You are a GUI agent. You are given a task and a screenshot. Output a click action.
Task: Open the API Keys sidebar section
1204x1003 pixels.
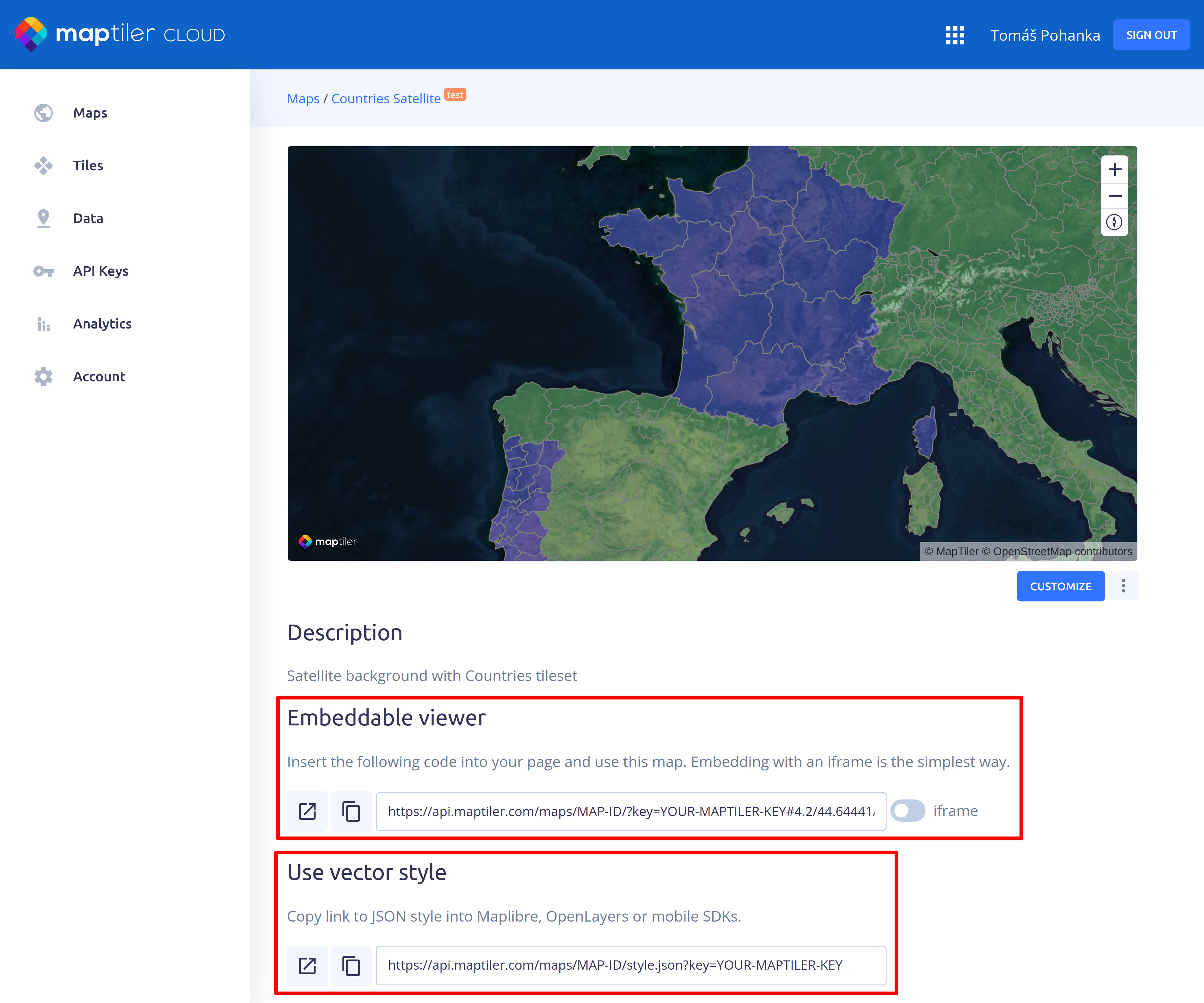(100, 271)
